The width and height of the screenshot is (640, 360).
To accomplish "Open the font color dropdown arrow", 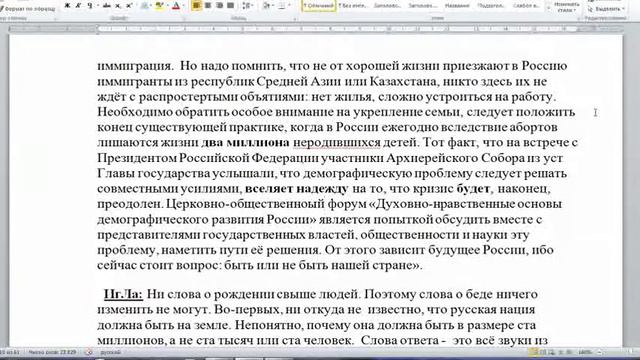I will pos(184,5).
